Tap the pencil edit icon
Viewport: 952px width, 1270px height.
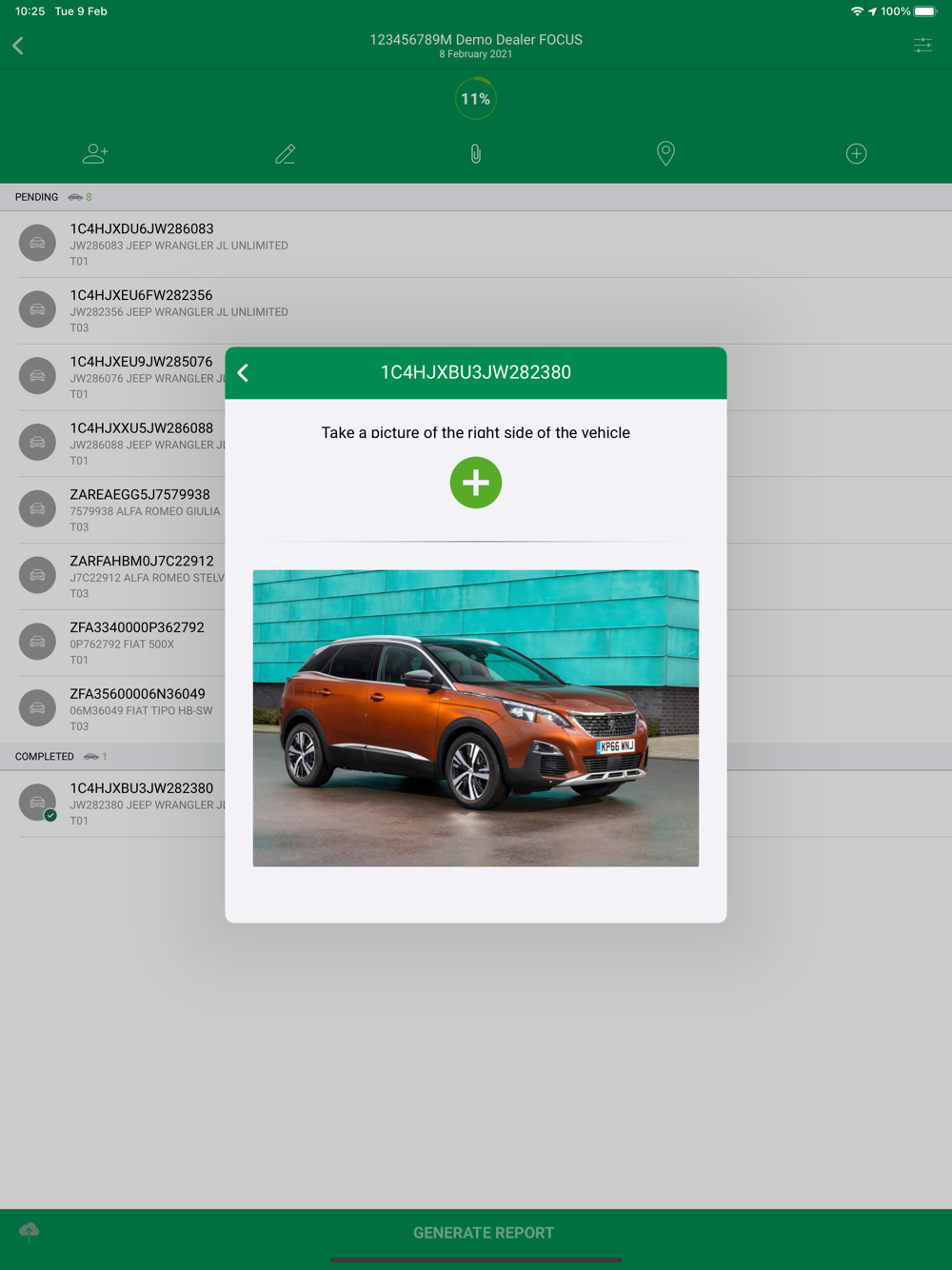(x=286, y=153)
